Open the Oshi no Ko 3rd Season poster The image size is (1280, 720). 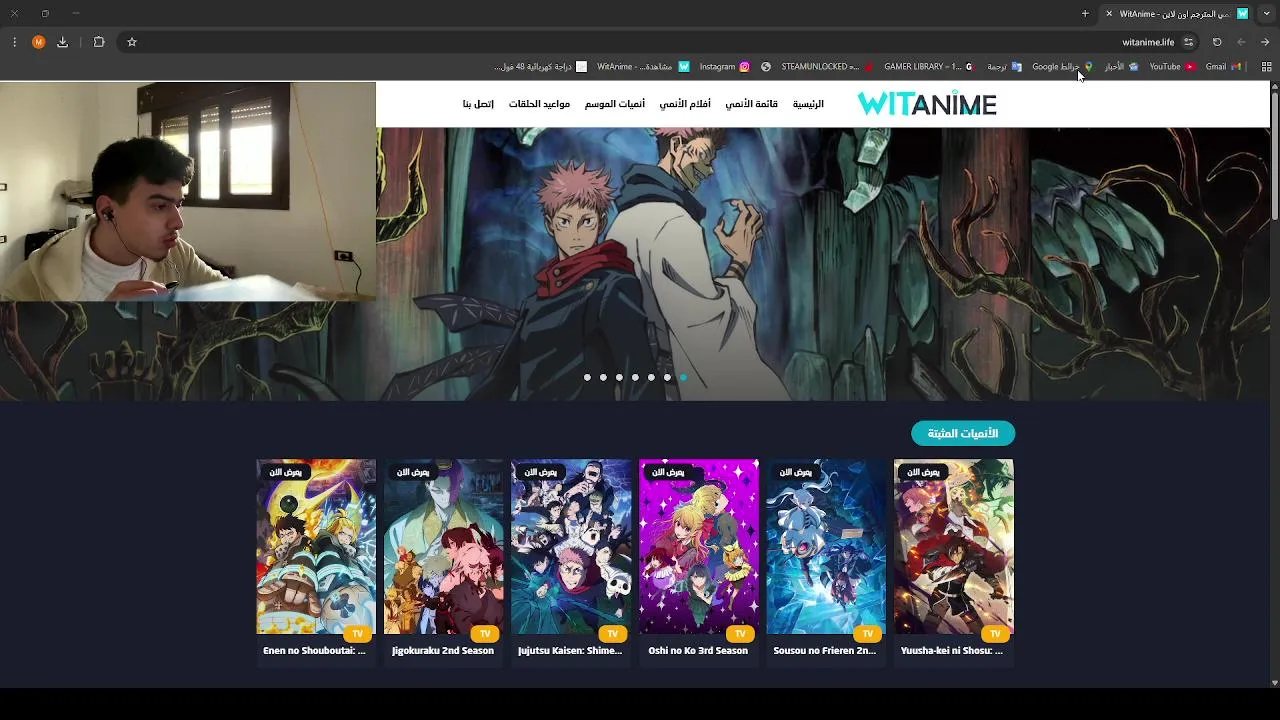(x=699, y=547)
